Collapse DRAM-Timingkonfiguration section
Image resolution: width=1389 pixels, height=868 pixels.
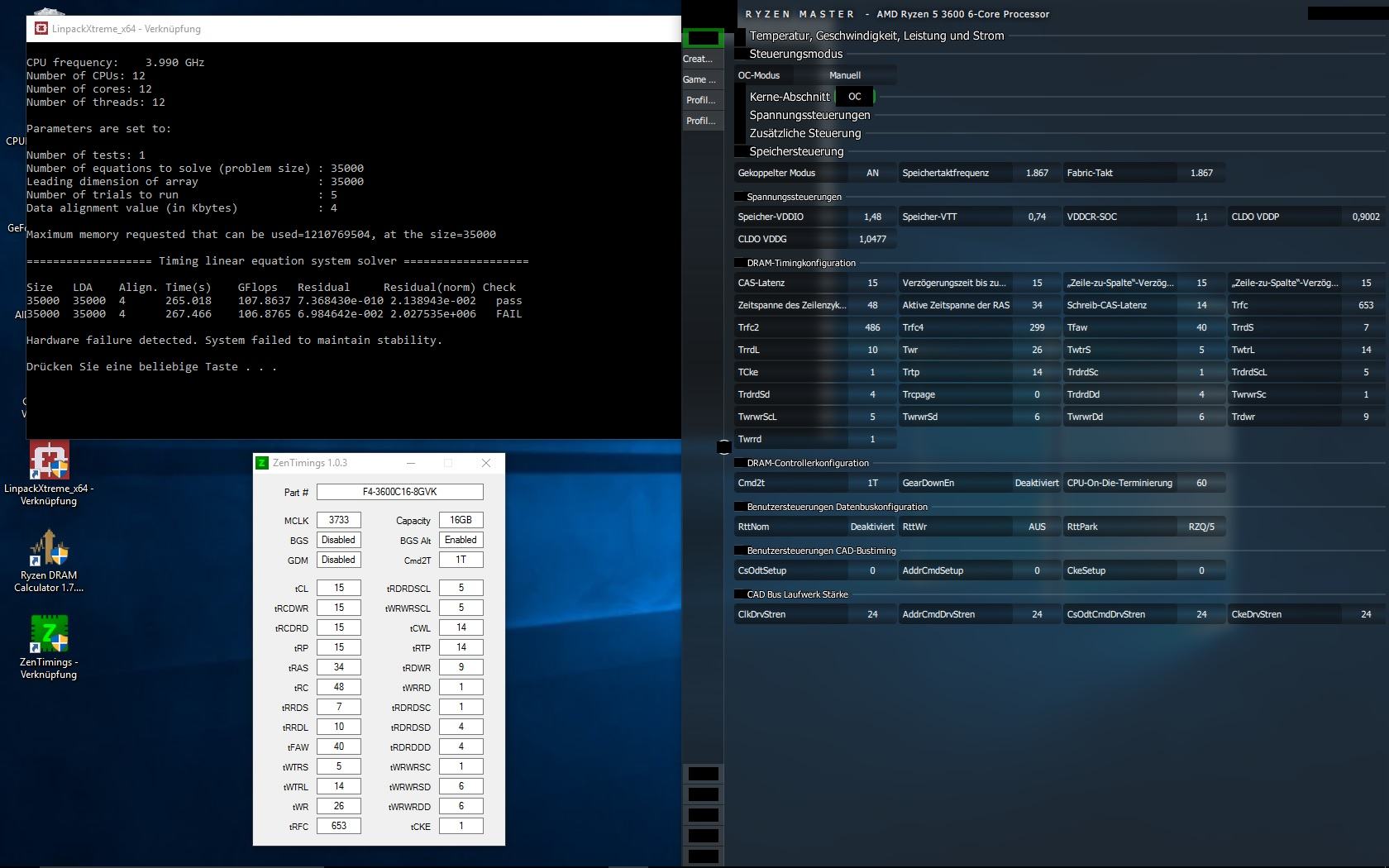pyautogui.click(x=801, y=263)
